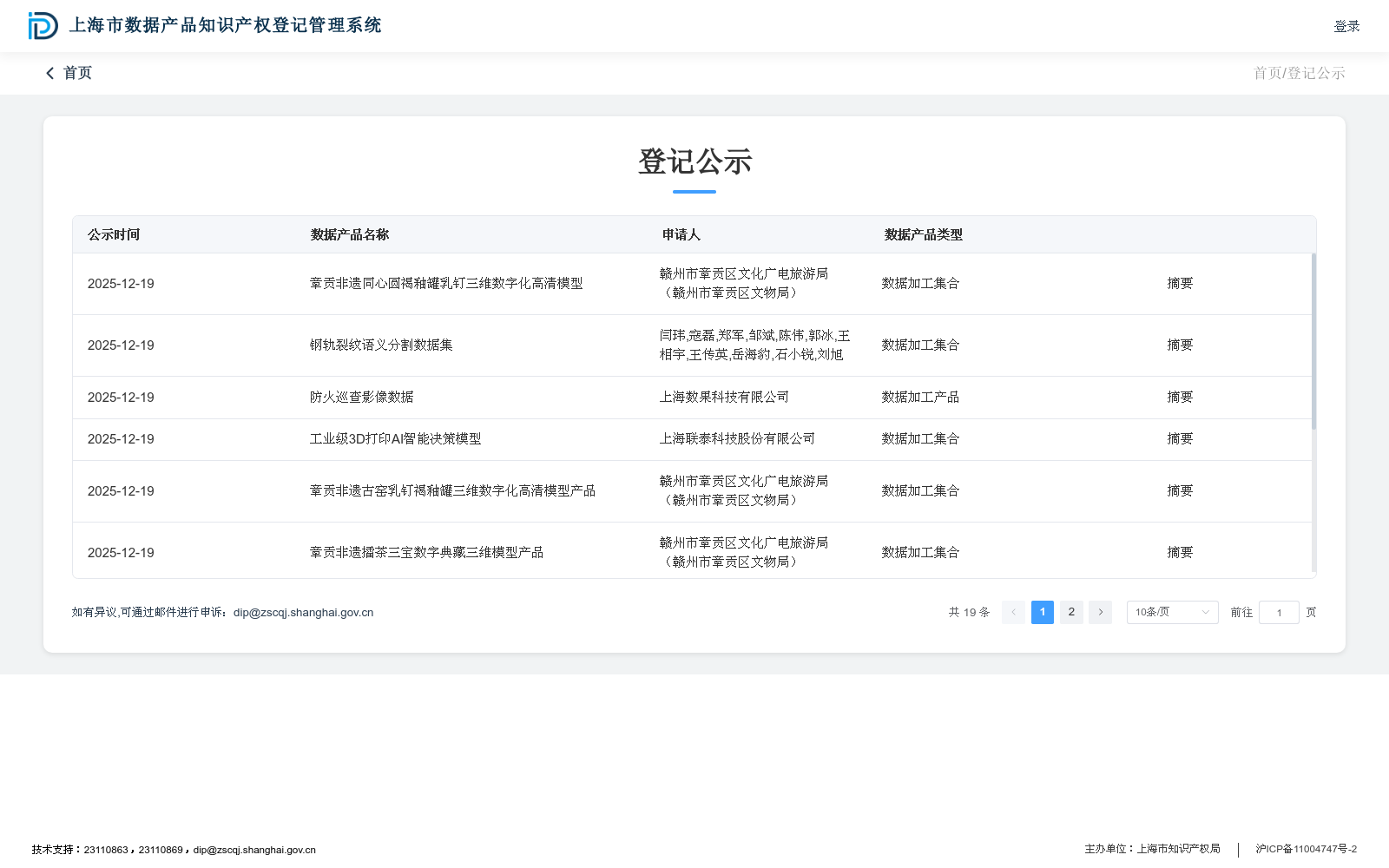
Task: Click the 登记公示 page title
Action: pyautogui.click(x=694, y=162)
